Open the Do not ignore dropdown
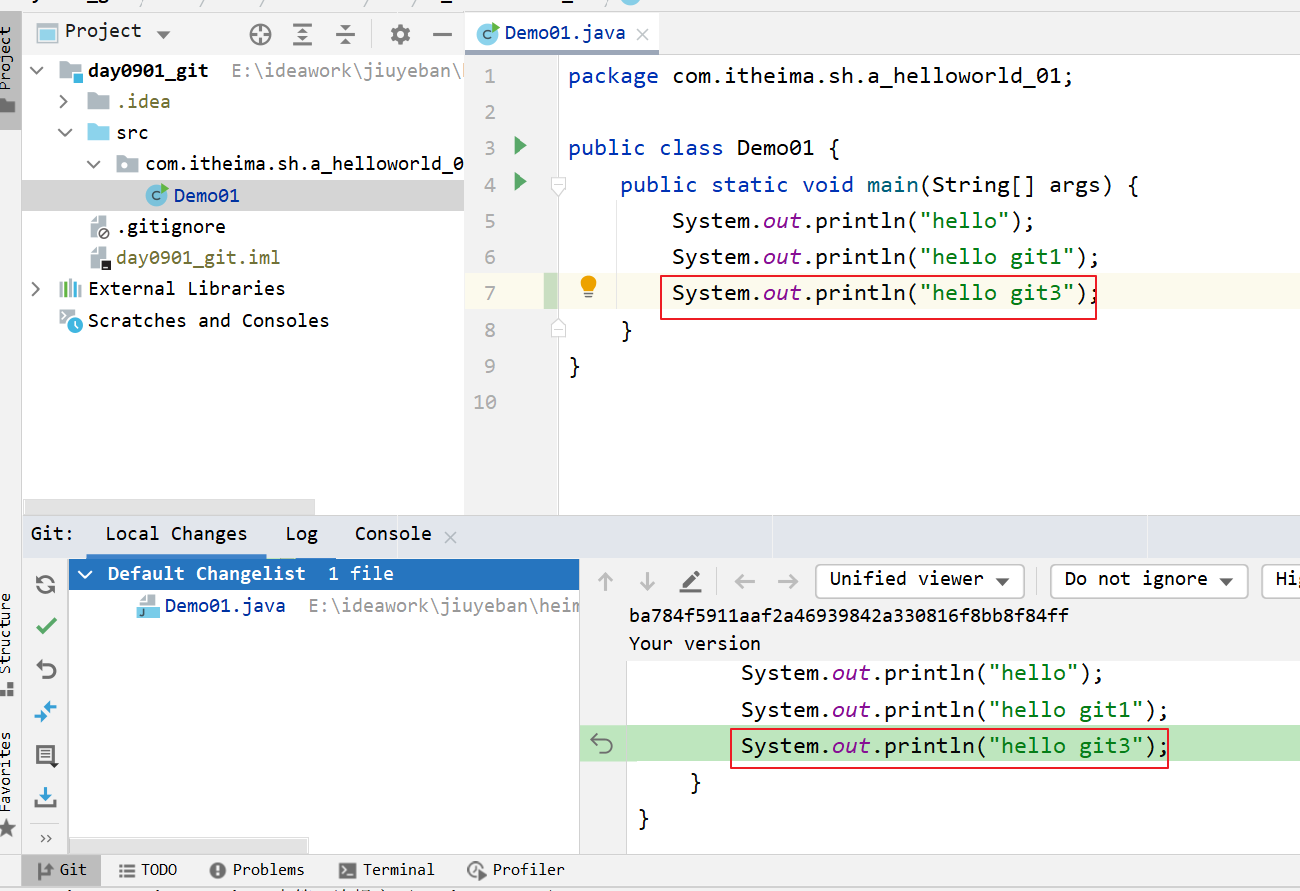 [1148, 580]
